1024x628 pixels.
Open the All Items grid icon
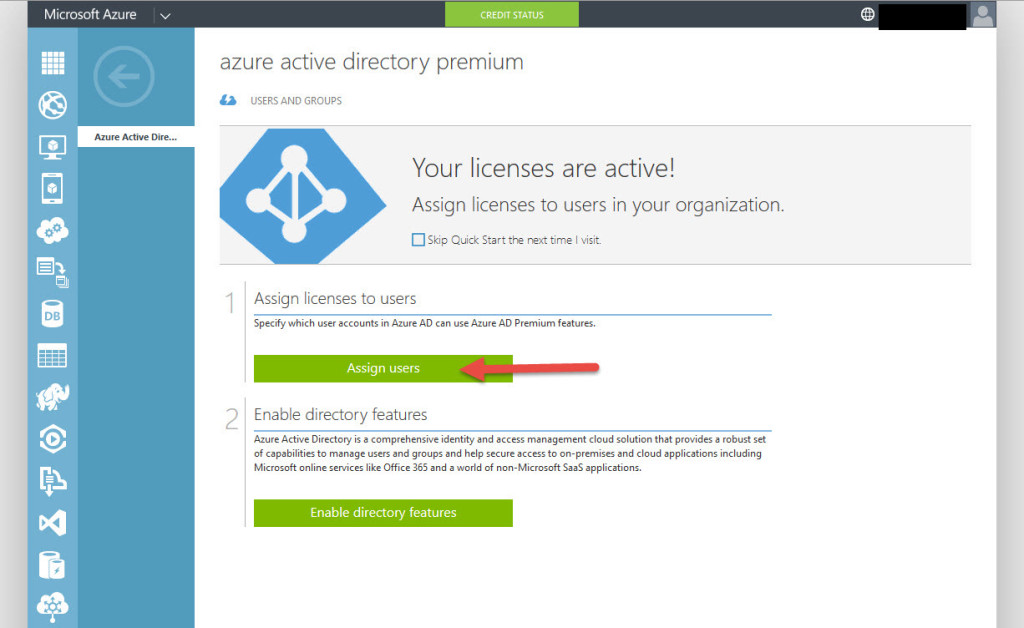[x=52, y=62]
